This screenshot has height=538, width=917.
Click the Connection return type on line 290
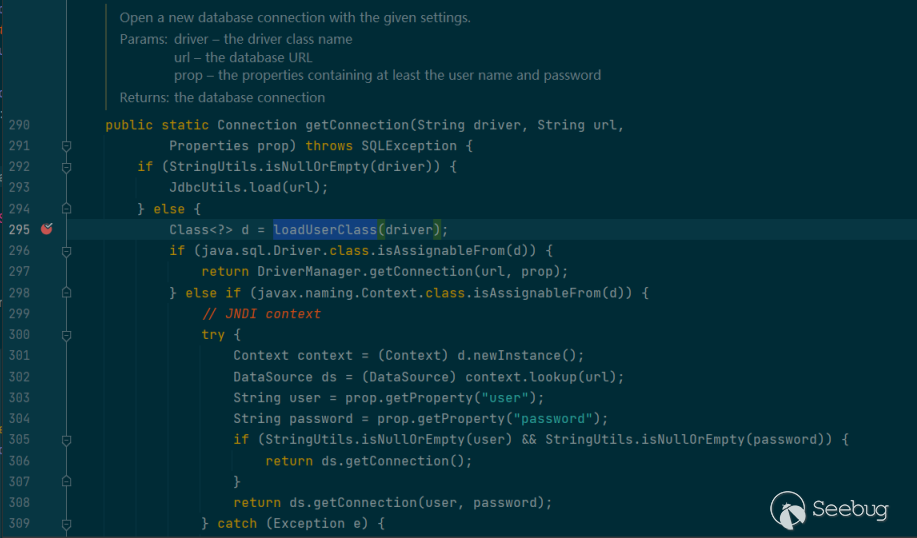[257, 125]
